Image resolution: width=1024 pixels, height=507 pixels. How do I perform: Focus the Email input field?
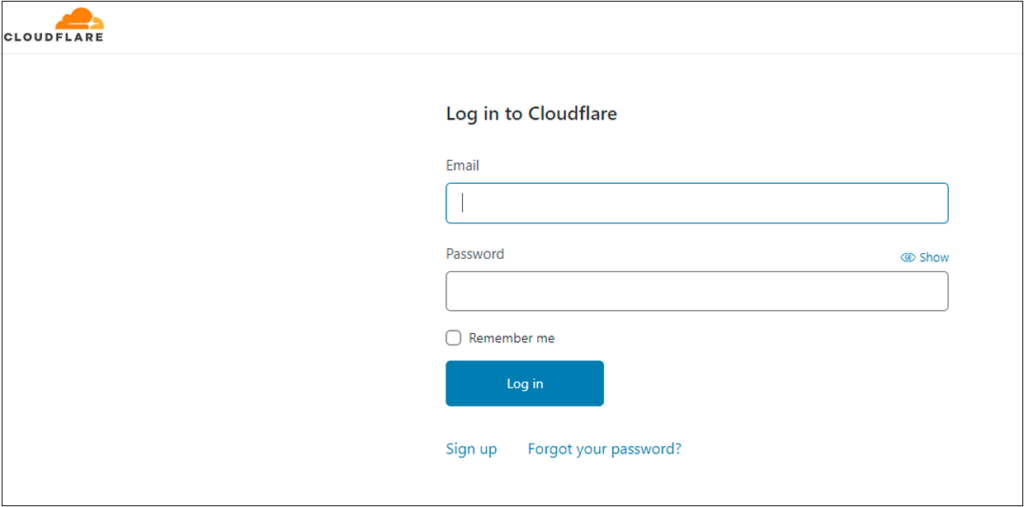click(x=696, y=203)
